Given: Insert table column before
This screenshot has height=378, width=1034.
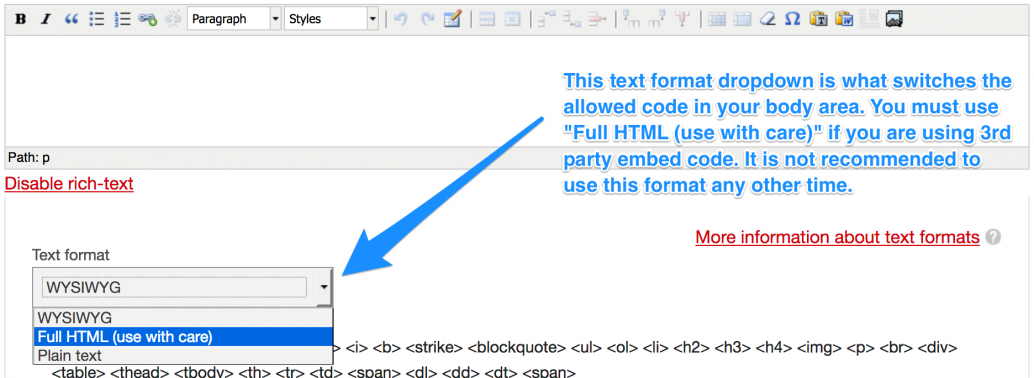Looking at the screenshot, I should [631, 19].
